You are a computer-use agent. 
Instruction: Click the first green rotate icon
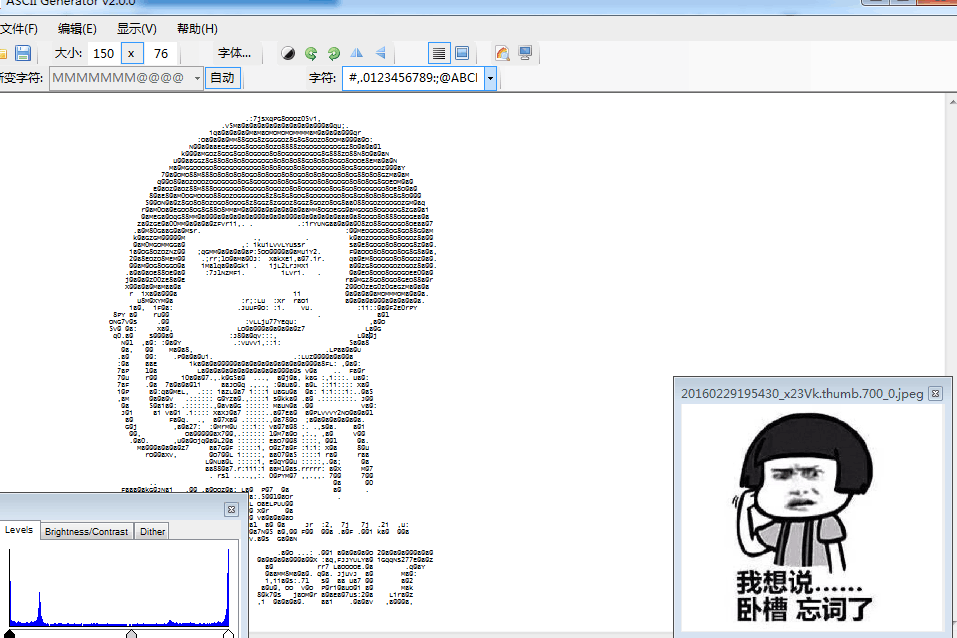pyautogui.click(x=311, y=54)
